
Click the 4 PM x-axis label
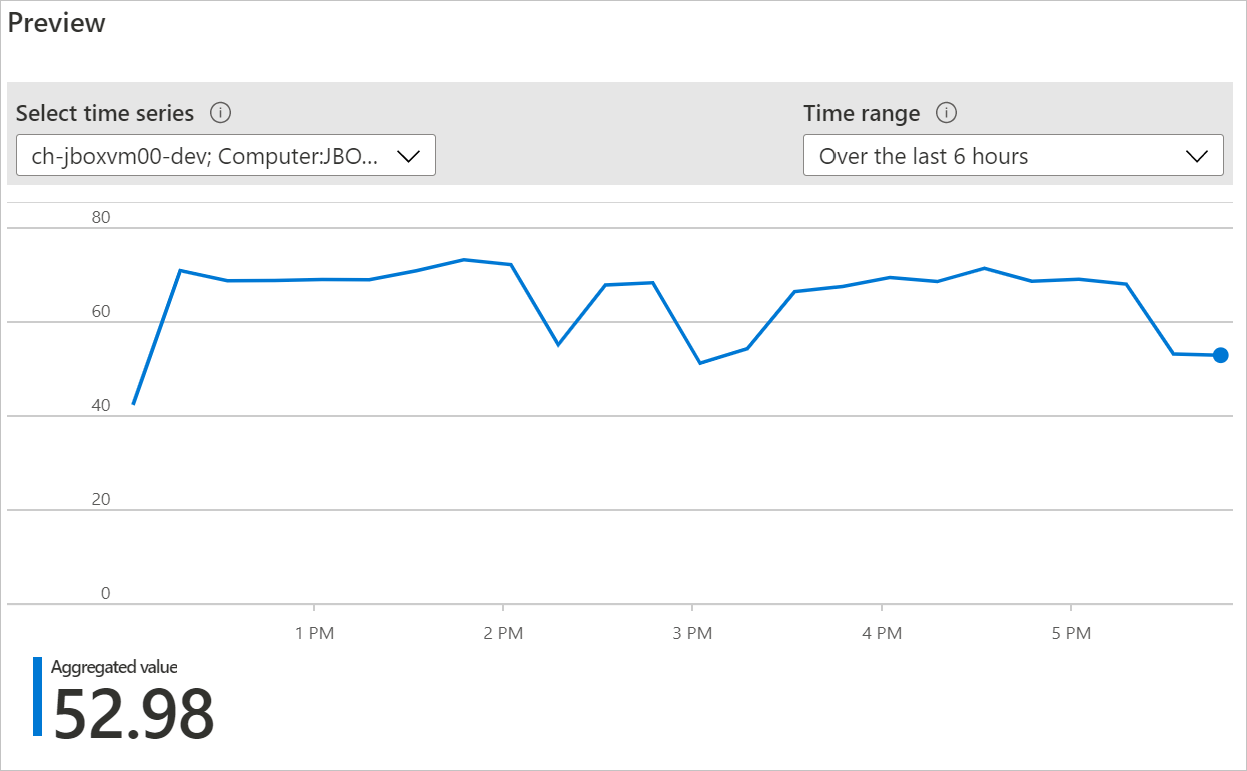(x=881, y=633)
